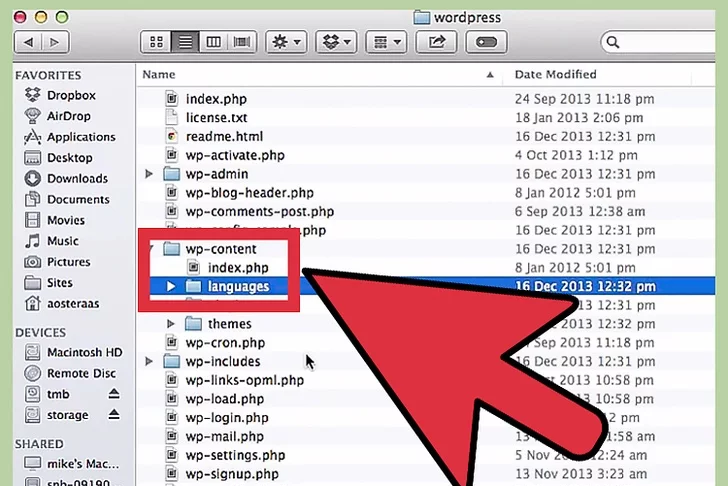Click the Share toolbar button
The width and height of the screenshot is (728, 486).
pyautogui.click(x=436, y=42)
